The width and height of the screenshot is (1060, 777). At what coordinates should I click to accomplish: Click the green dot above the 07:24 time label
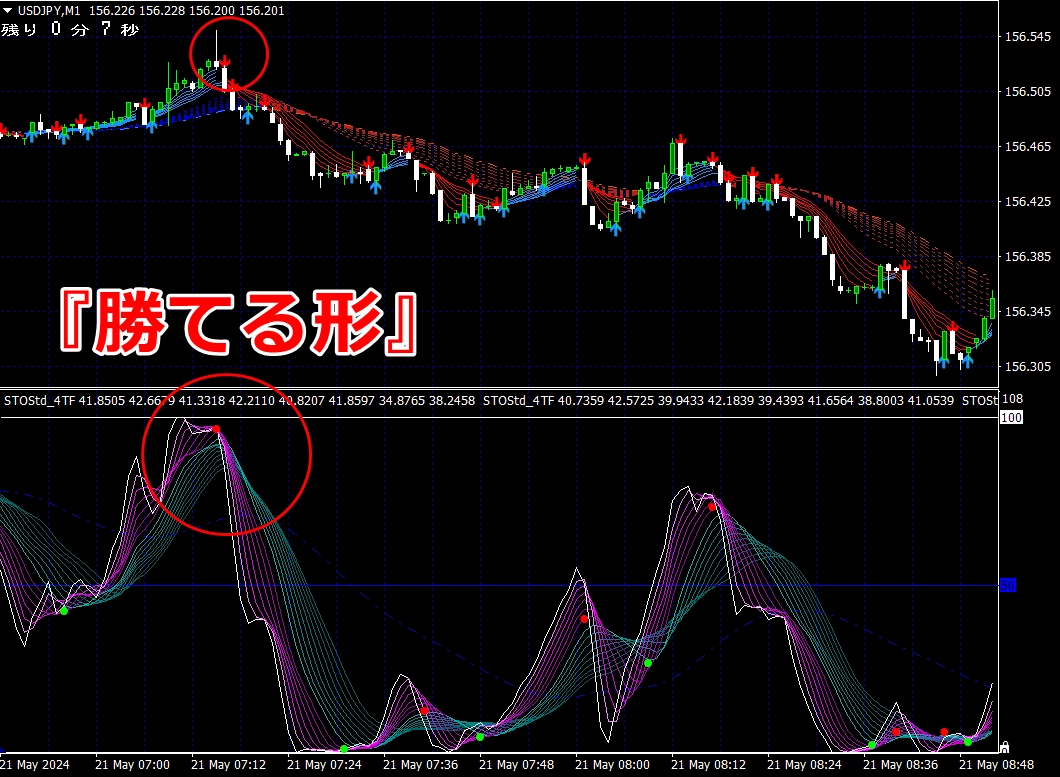click(x=343, y=749)
